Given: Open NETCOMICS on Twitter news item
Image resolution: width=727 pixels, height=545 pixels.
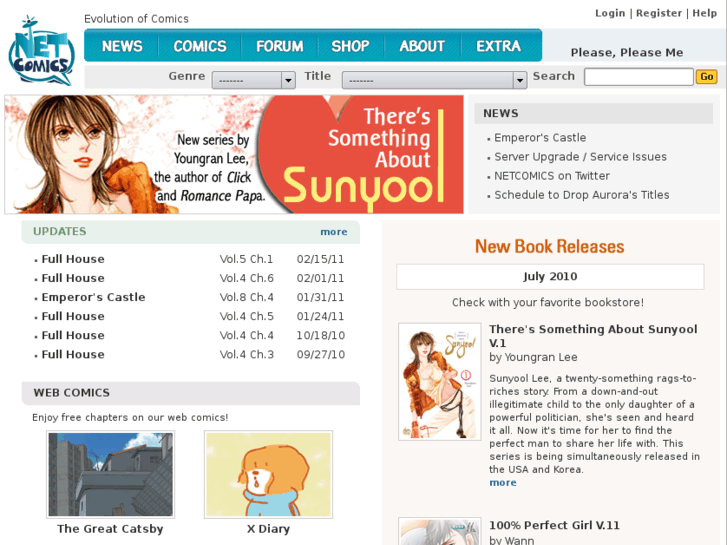Looking at the screenshot, I should [x=552, y=176].
